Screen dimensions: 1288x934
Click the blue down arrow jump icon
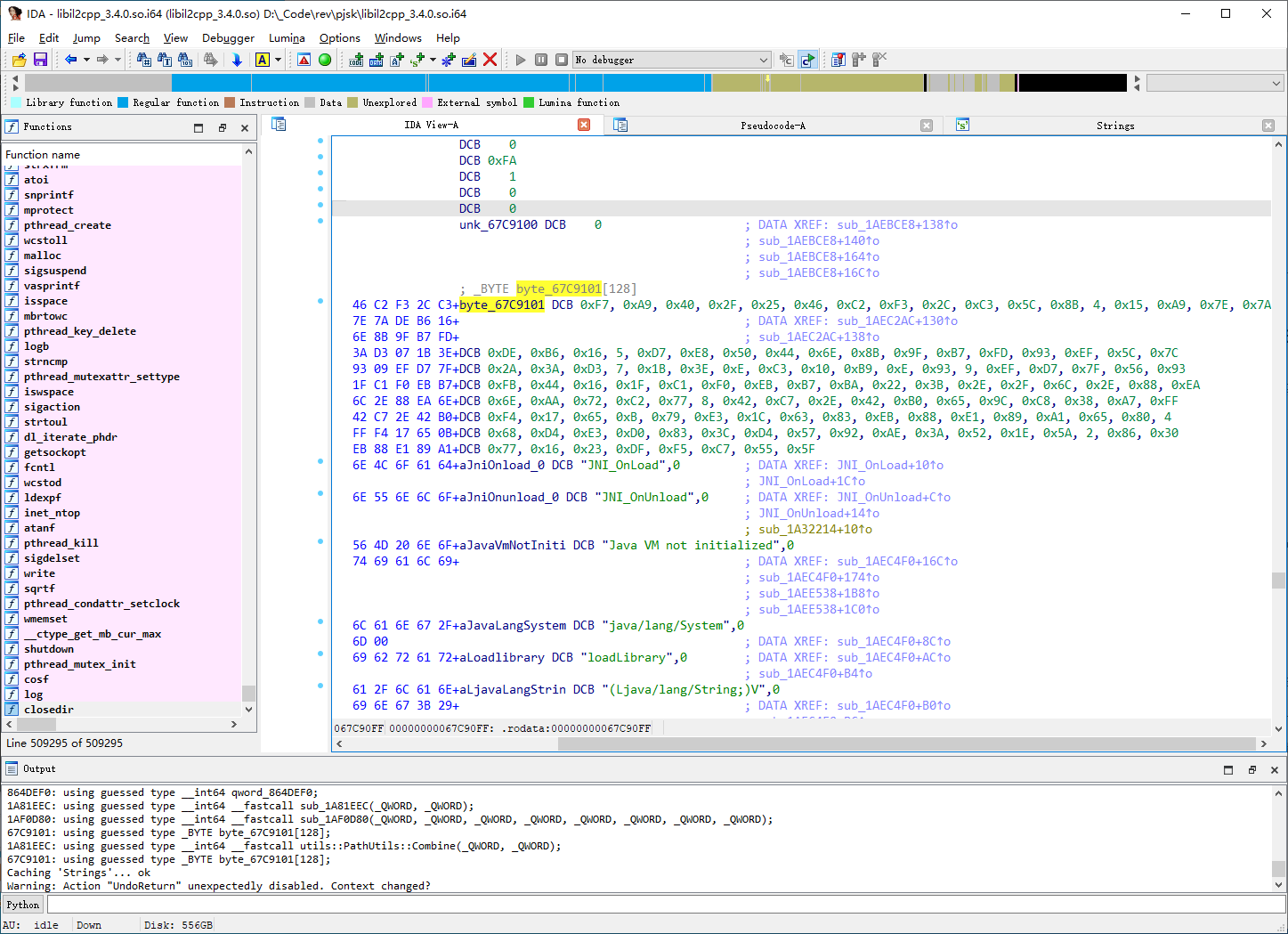coord(237,60)
